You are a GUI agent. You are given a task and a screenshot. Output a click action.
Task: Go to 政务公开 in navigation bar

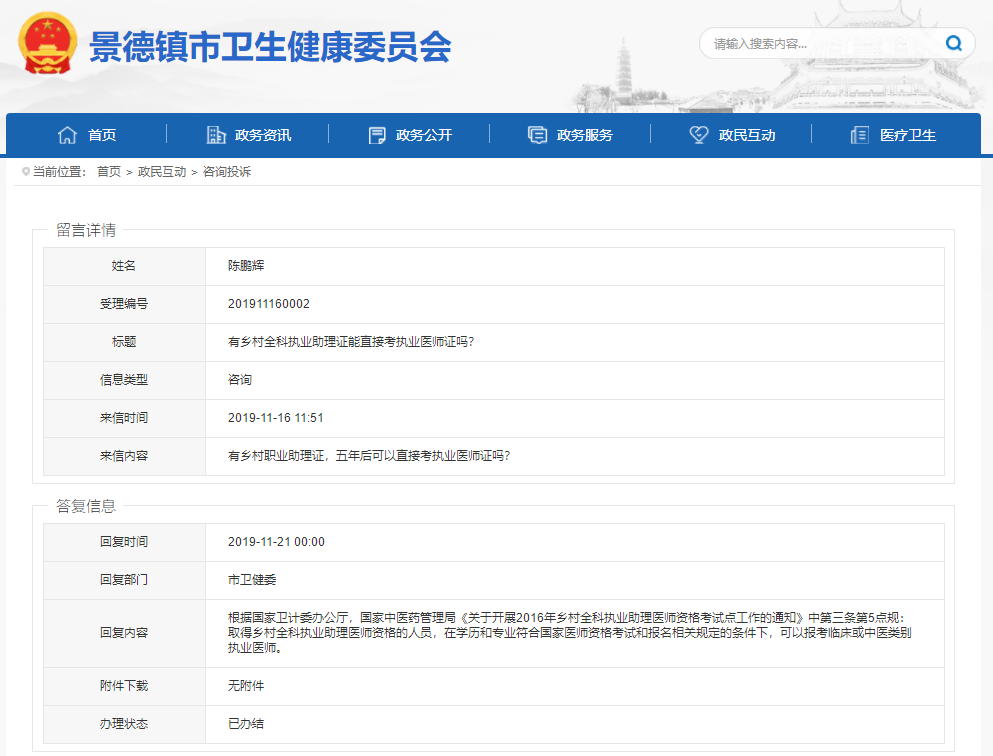click(424, 135)
